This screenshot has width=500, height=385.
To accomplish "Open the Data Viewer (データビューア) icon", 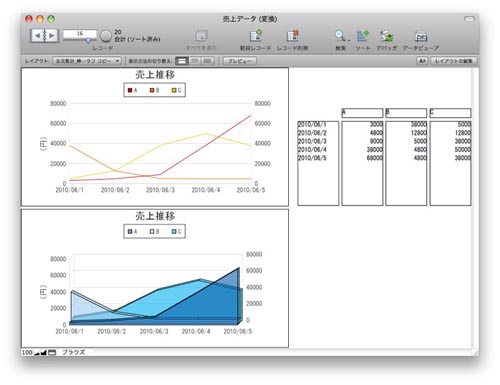I will (x=421, y=36).
